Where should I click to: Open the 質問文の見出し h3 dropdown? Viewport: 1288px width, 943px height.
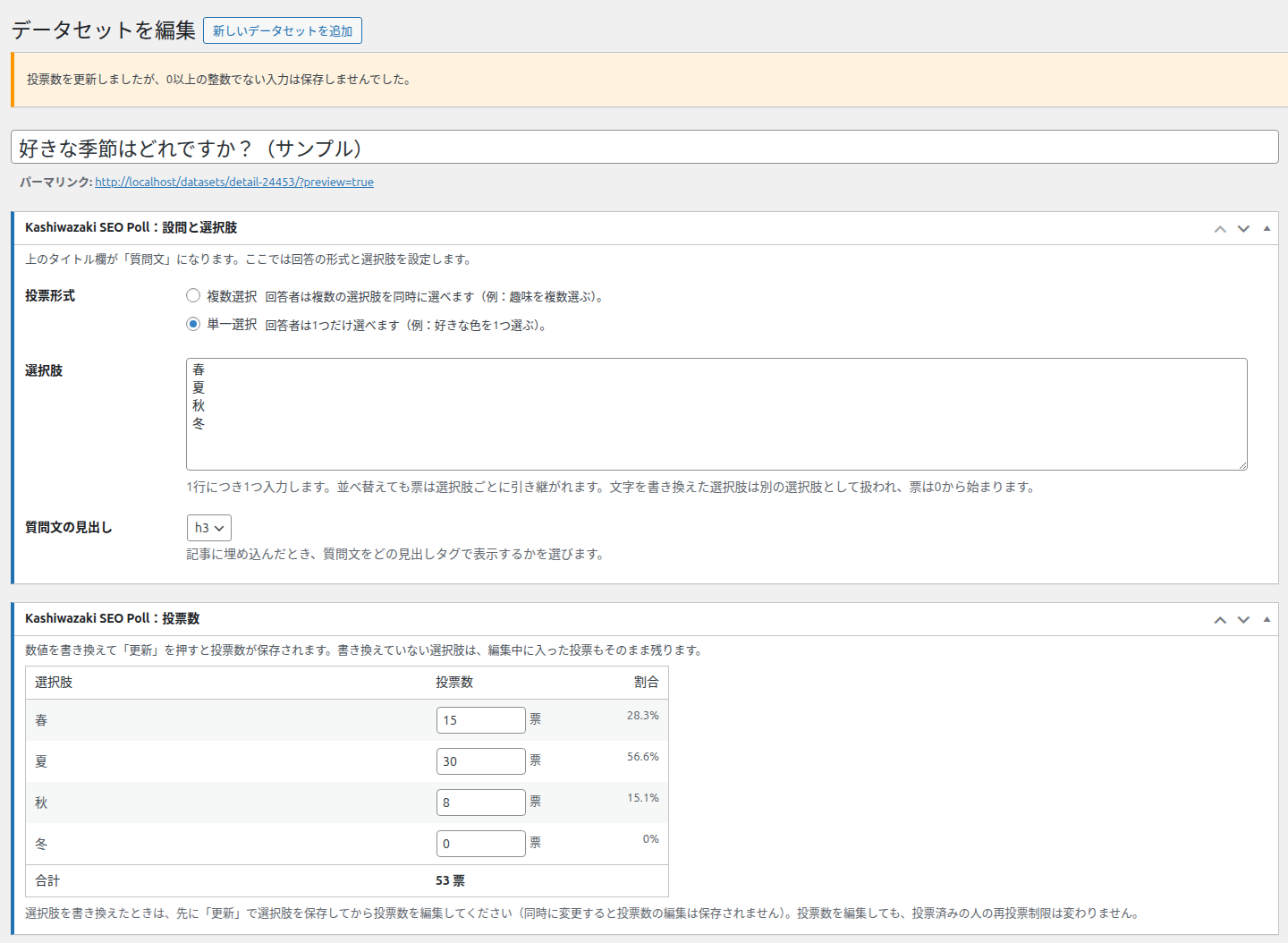(x=209, y=528)
